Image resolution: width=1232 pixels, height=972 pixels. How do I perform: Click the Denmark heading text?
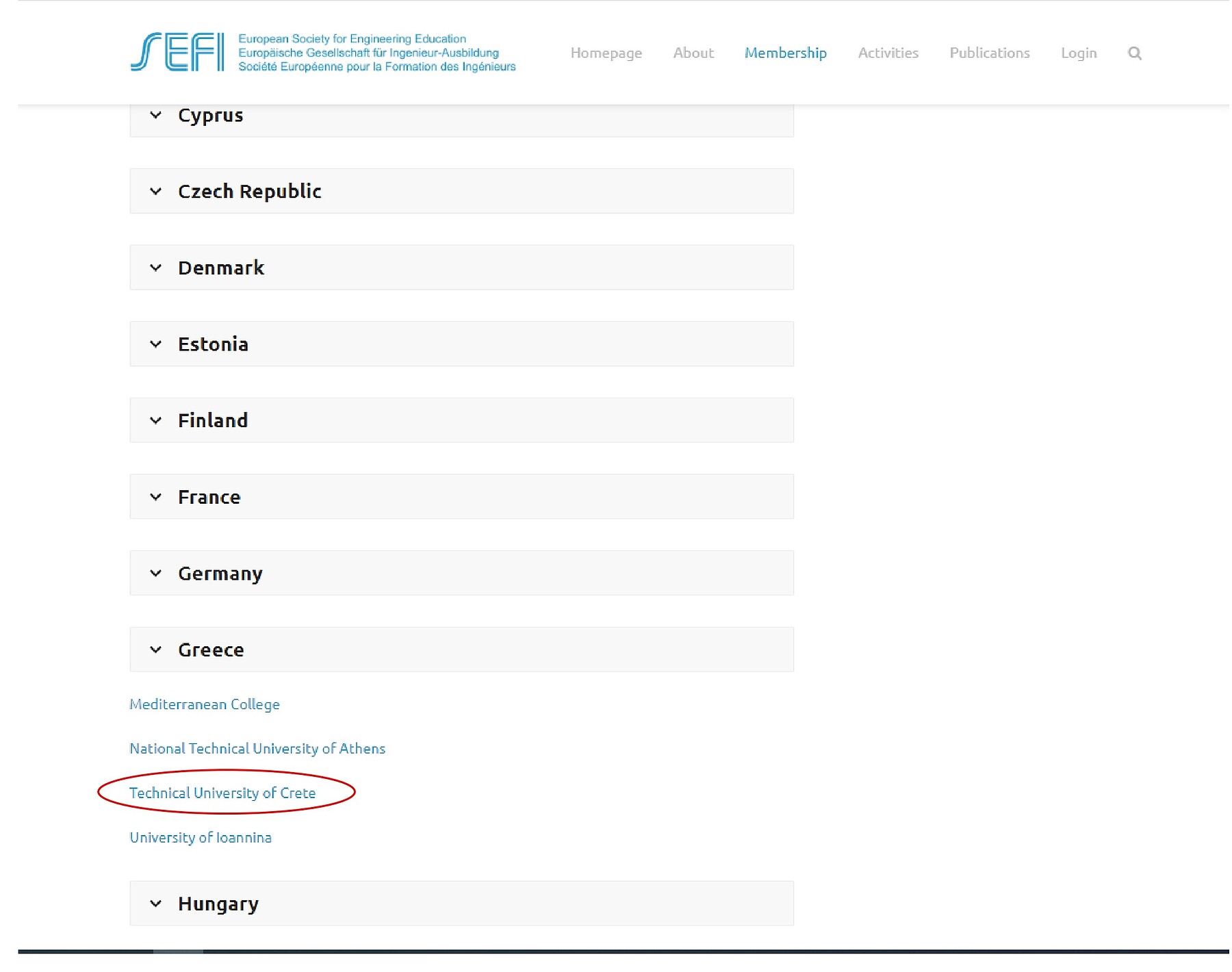(x=221, y=268)
